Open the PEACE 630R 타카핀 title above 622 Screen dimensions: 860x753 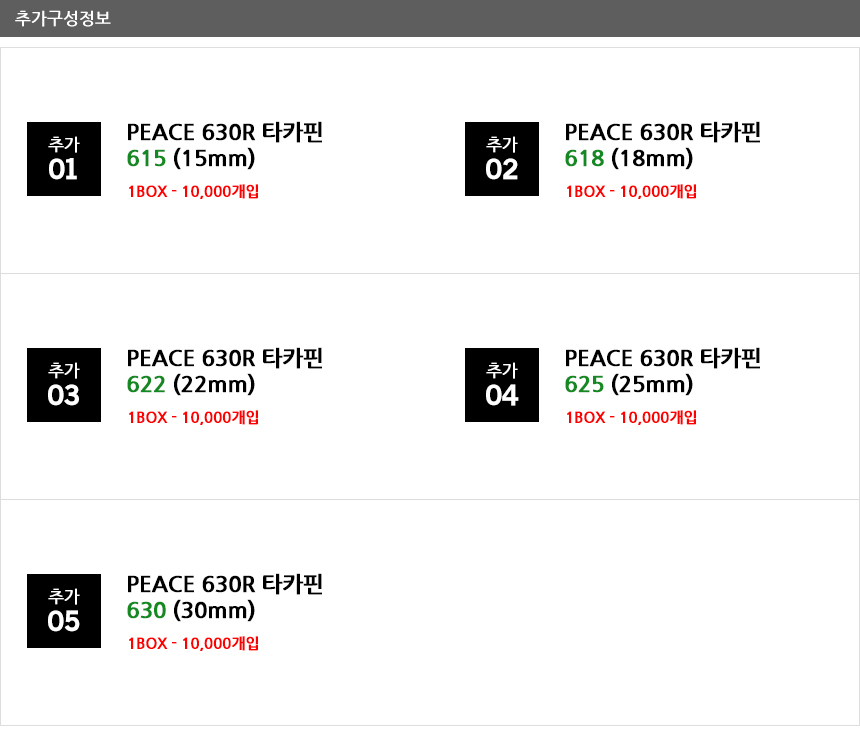pyautogui.click(x=225, y=358)
